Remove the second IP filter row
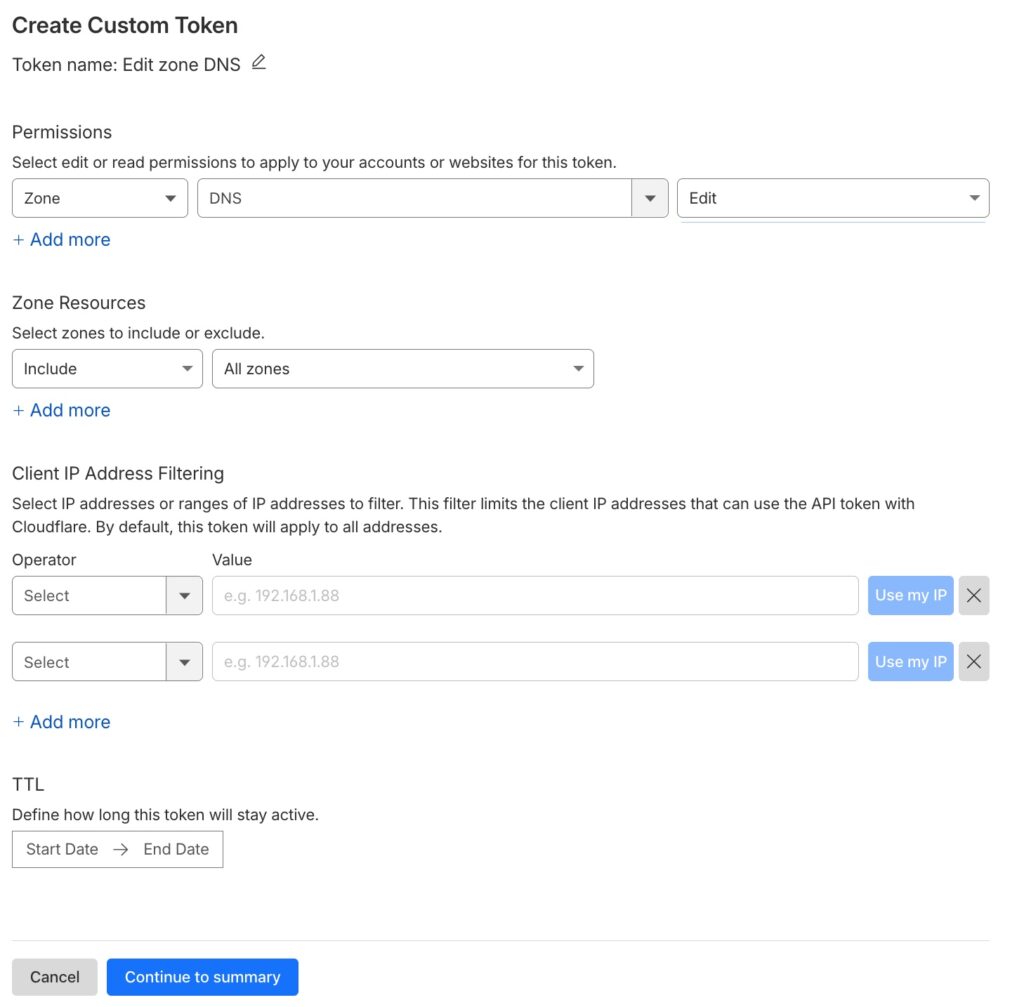 tap(973, 662)
